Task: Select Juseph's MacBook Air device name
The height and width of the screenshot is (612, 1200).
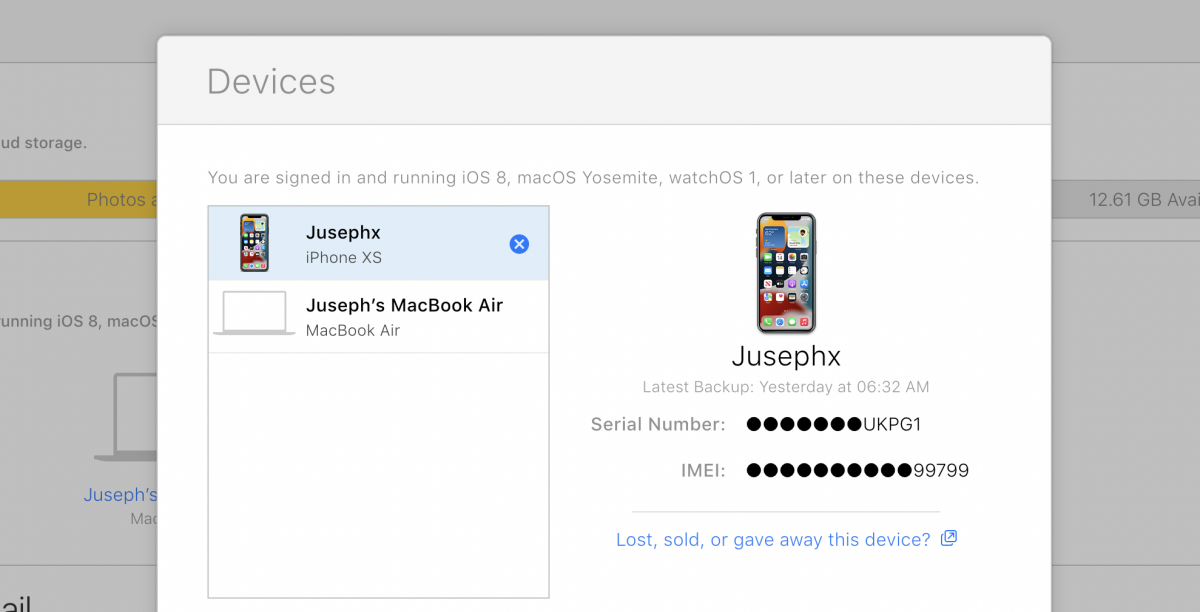Action: (x=404, y=305)
